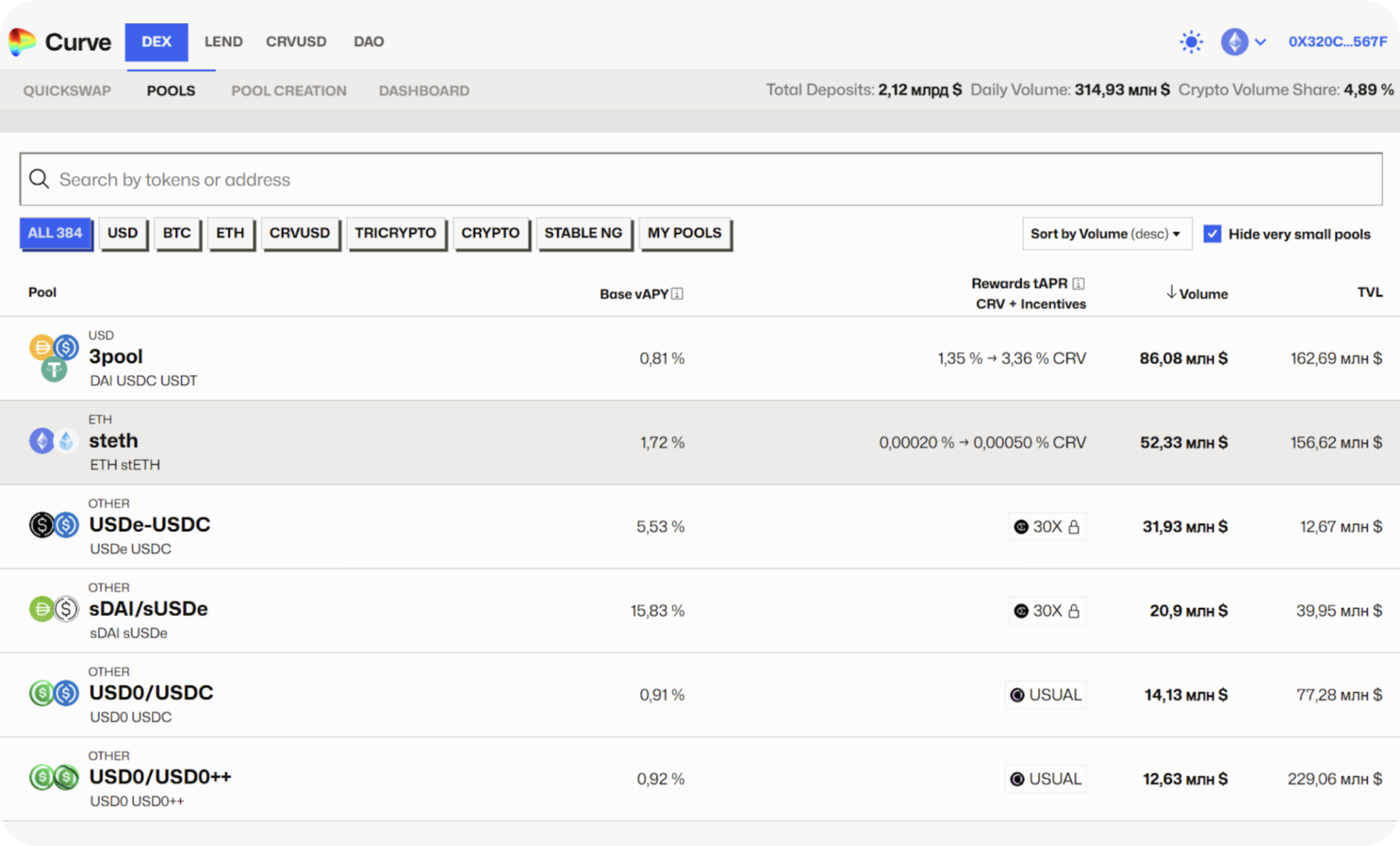The height and width of the screenshot is (846, 1400).
Task: Open the DASHBOARD page
Action: (424, 91)
